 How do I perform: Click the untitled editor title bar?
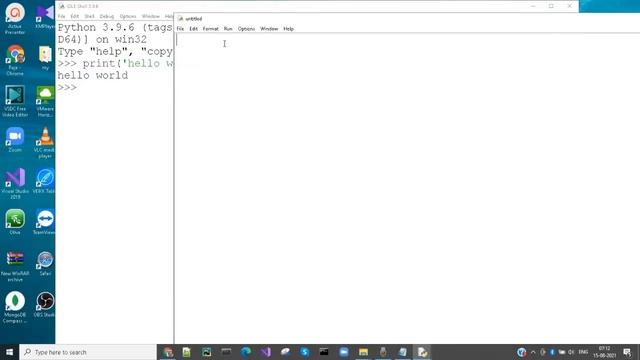click(x=408, y=19)
